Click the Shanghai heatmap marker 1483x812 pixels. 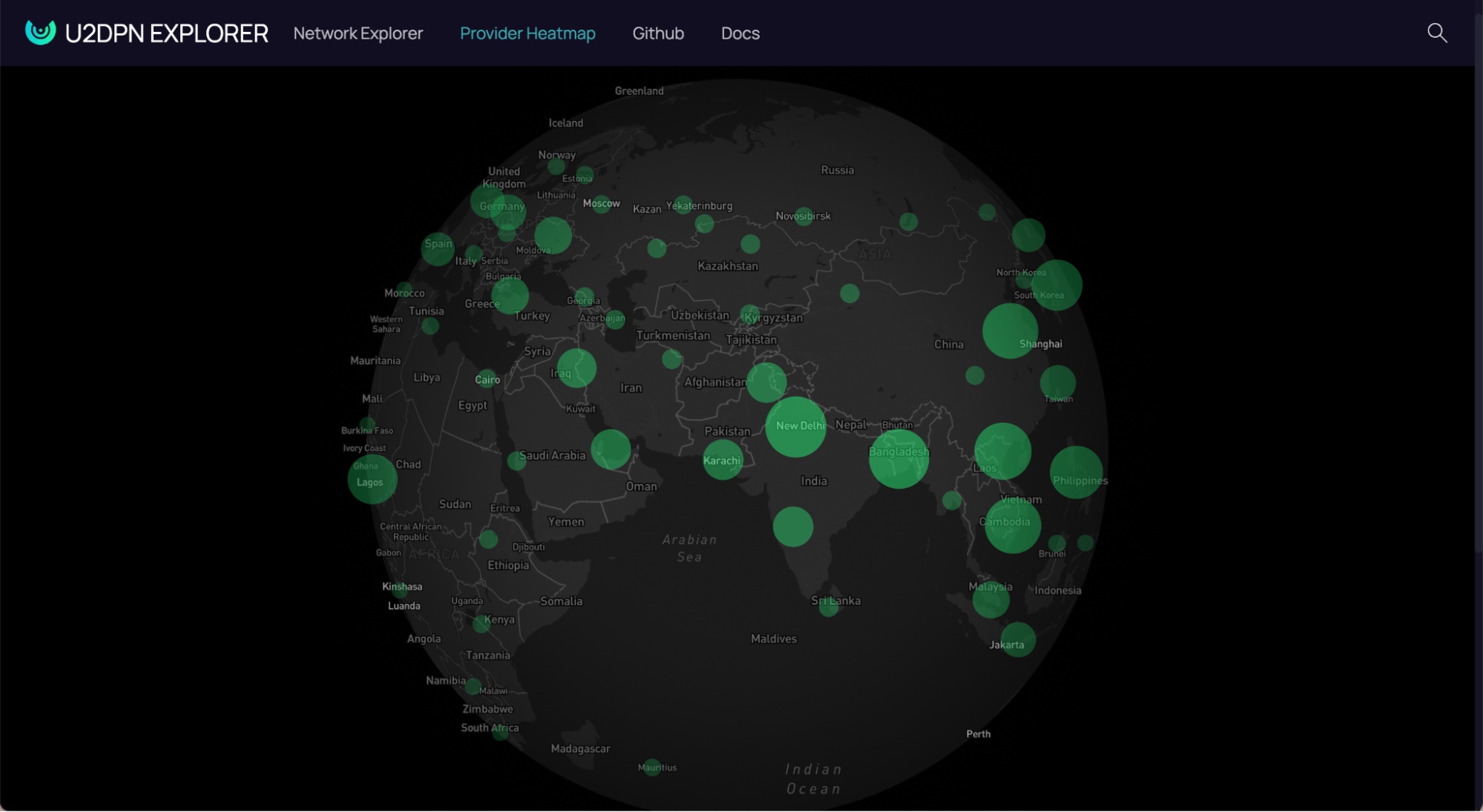pos(1011,331)
